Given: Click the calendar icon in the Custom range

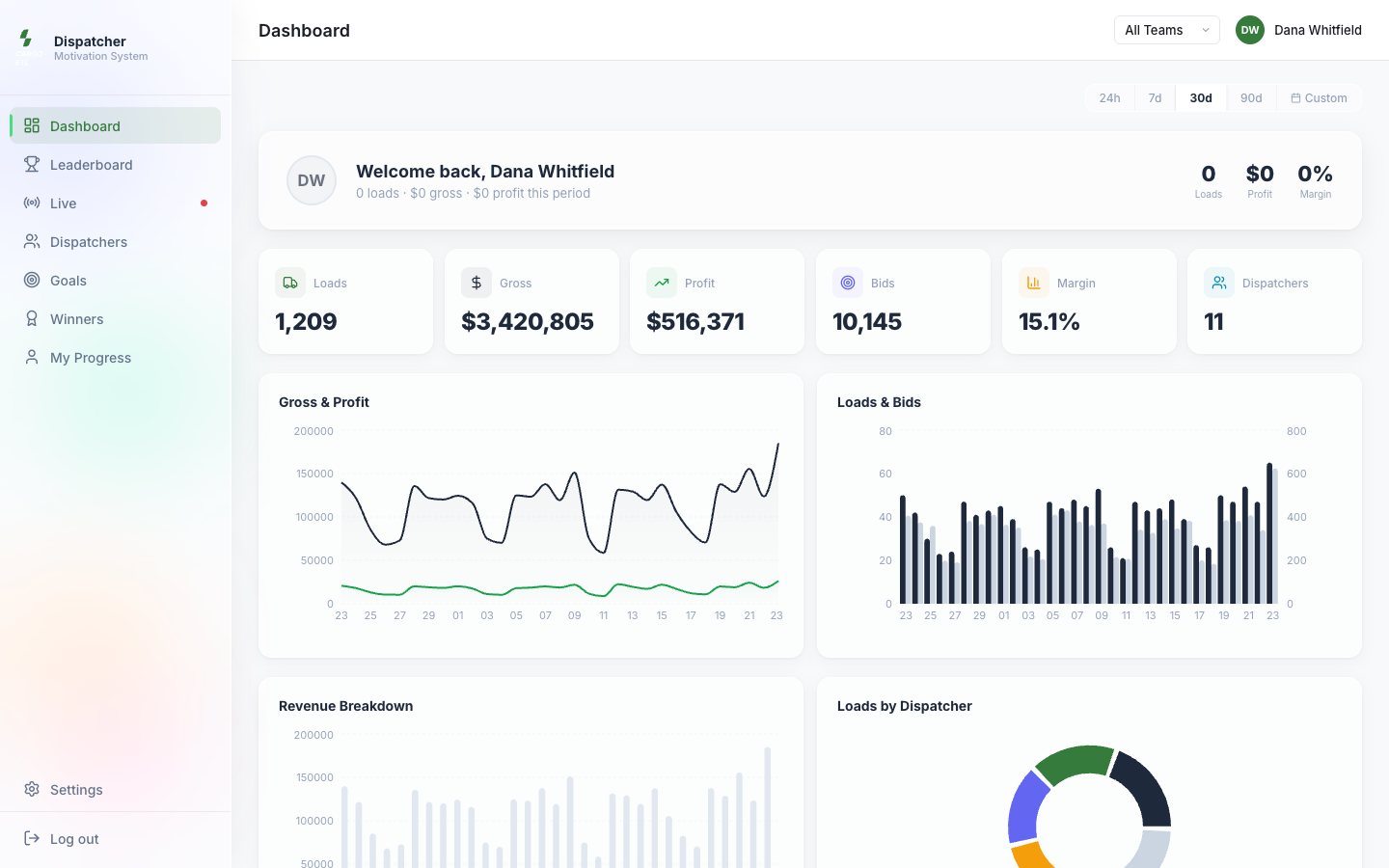Looking at the screenshot, I should [x=1295, y=97].
